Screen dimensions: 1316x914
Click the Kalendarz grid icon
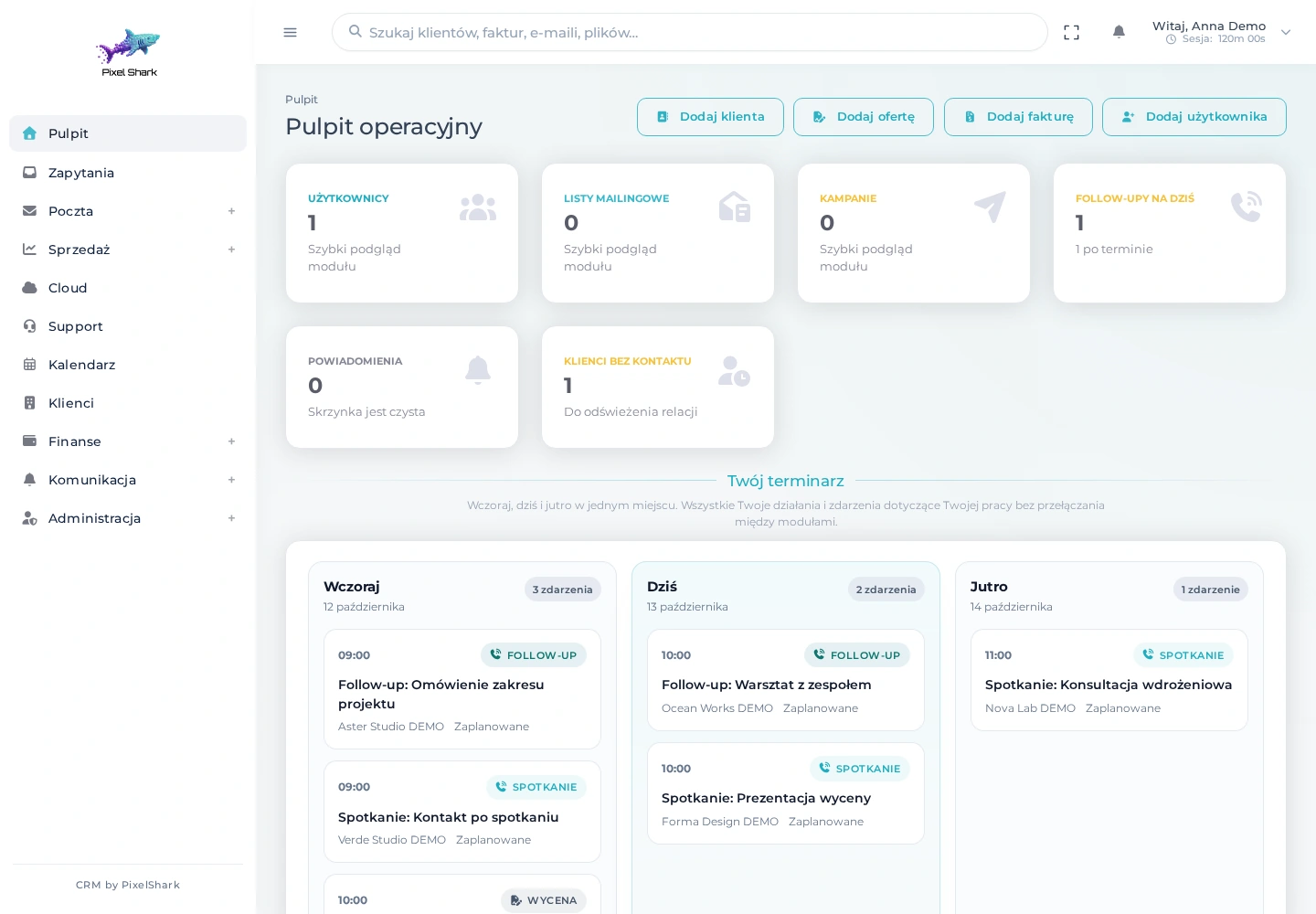pyautogui.click(x=29, y=365)
